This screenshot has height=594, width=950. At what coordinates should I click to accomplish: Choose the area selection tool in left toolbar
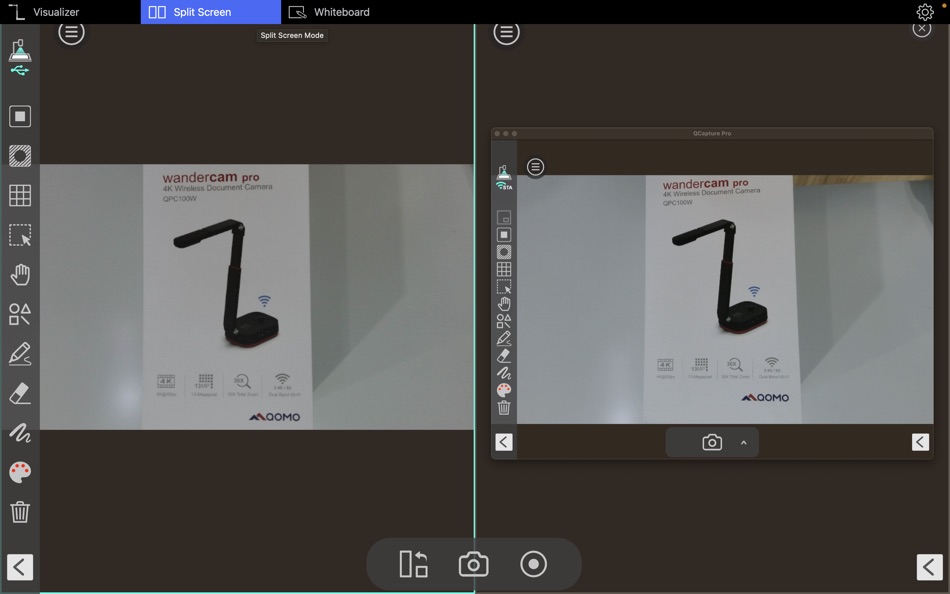[20, 235]
